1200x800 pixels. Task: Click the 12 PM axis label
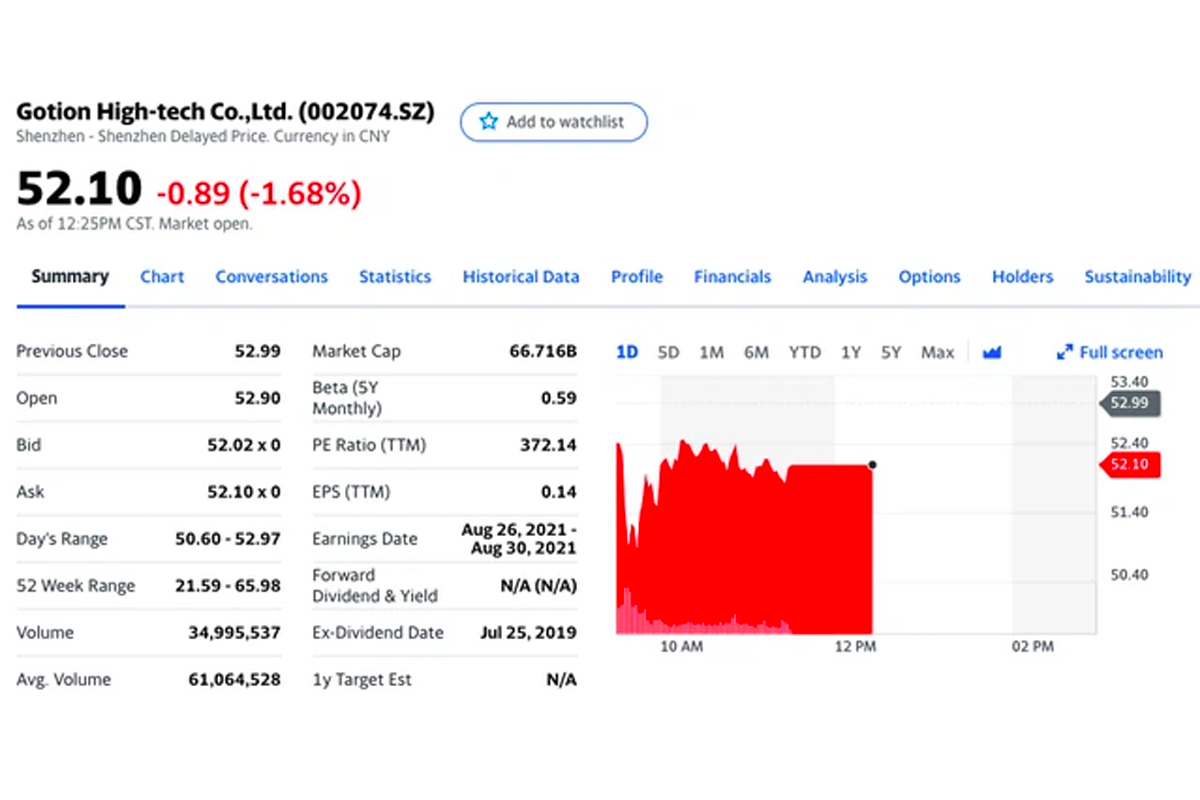tap(855, 647)
